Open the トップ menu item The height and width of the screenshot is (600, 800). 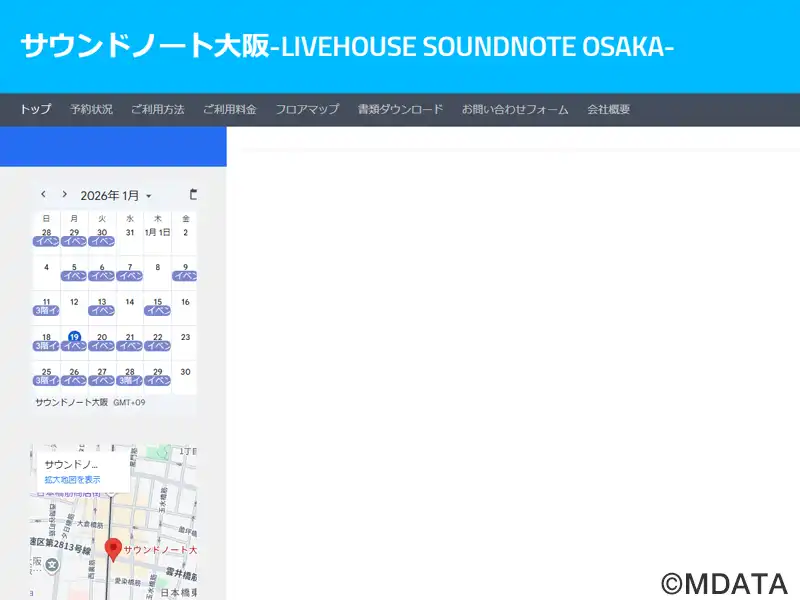(35, 109)
